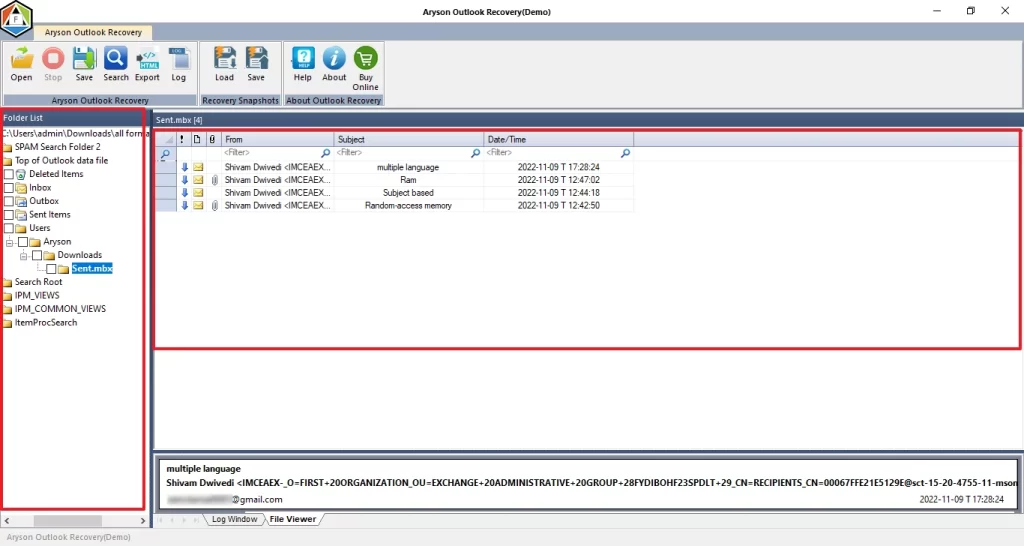Image resolution: width=1024 pixels, height=546 pixels.
Task: Select the Search Root folder
Action: click(x=39, y=282)
